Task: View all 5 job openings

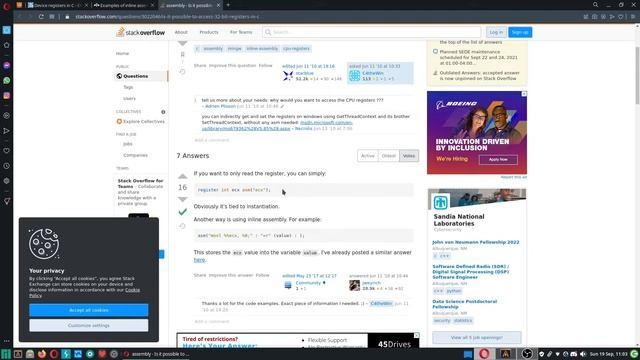Action: (x=476, y=338)
